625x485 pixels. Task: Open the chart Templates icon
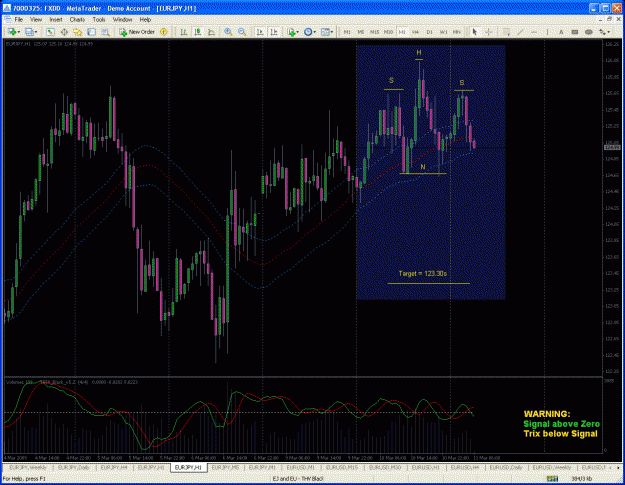pyautogui.click(x=325, y=32)
